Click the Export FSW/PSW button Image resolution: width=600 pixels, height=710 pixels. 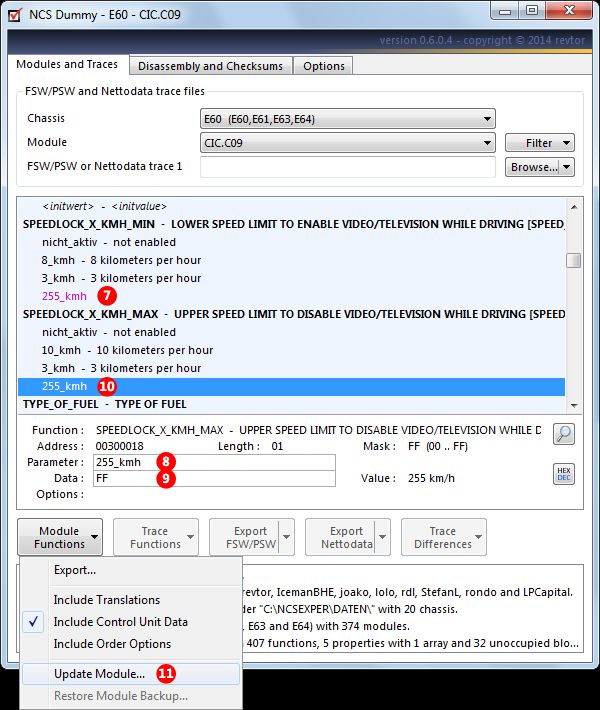(245, 537)
